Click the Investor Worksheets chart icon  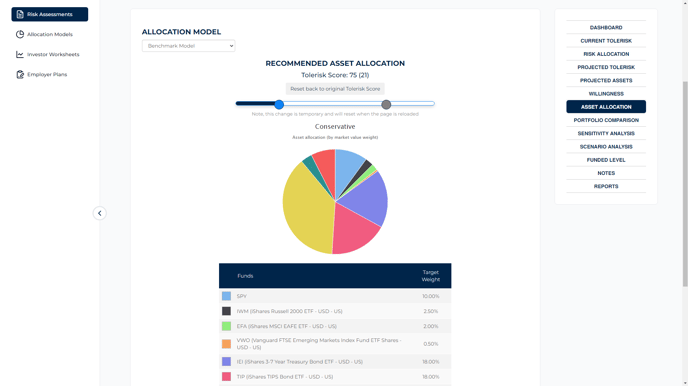(20, 54)
